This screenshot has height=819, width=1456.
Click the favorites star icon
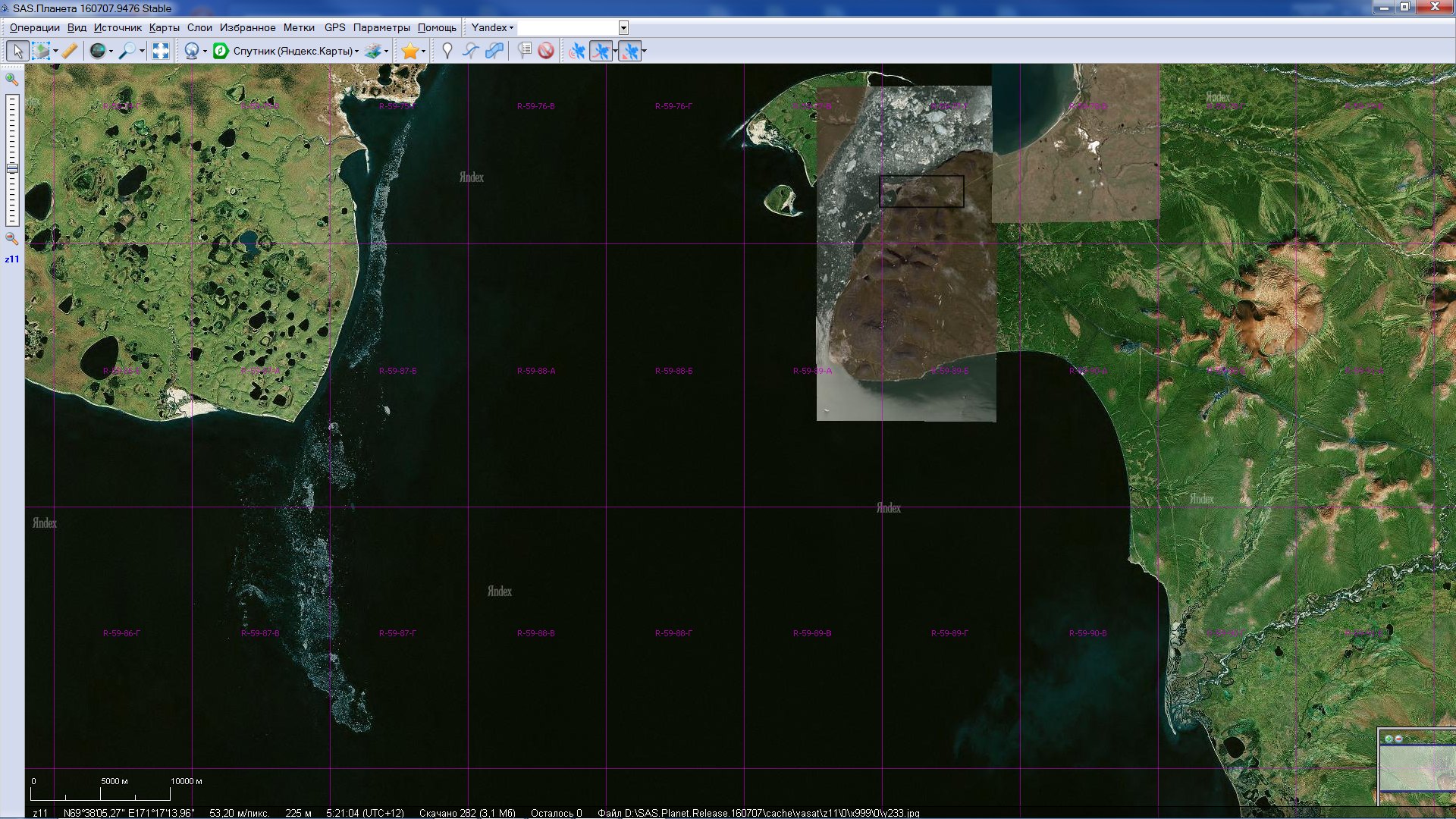pos(409,51)
